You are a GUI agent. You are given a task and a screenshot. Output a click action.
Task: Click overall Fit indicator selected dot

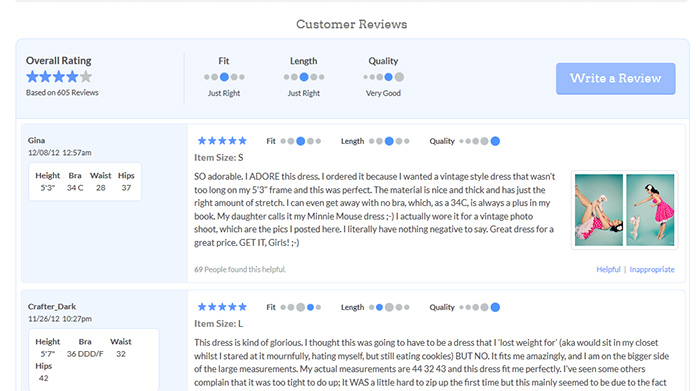224,77
